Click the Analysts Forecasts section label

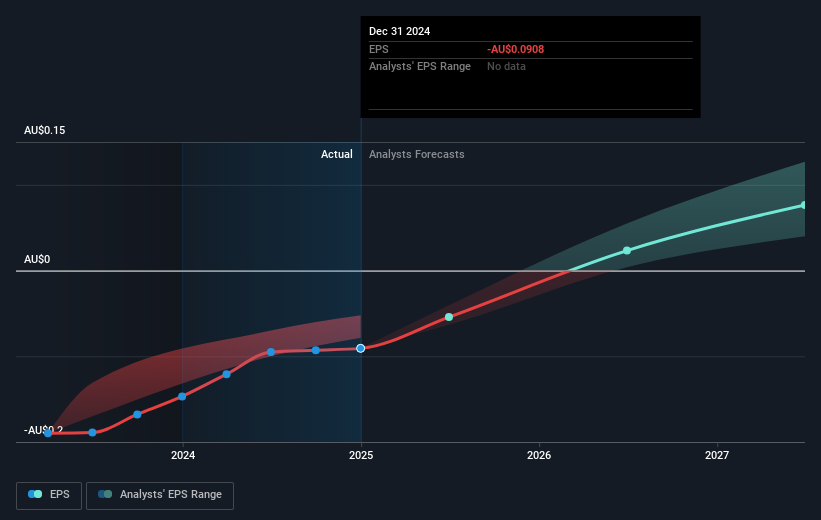click(417, 154)
